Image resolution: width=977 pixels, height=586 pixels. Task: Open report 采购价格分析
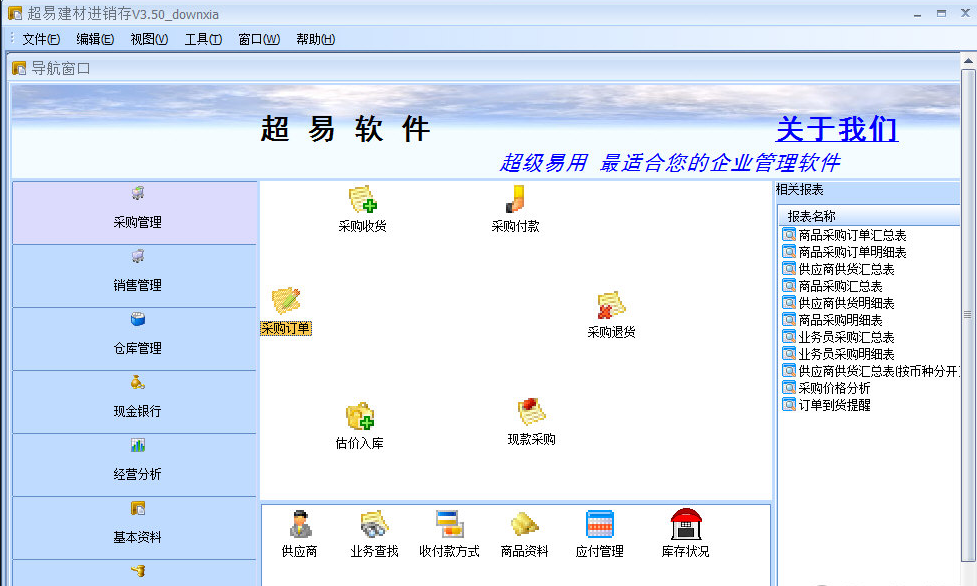[826, 388]
